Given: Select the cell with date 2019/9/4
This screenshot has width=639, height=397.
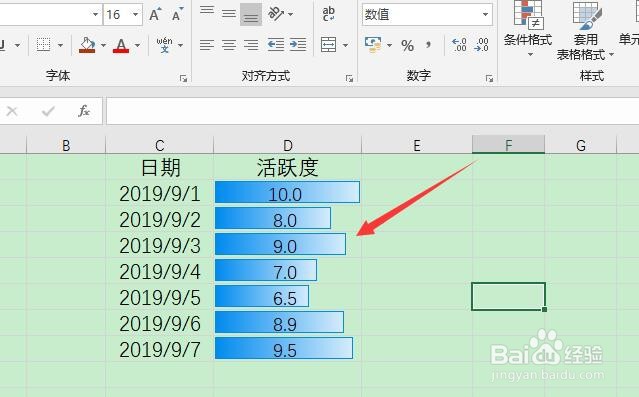Looking at the screenshot, I should (x=160, y=271).
